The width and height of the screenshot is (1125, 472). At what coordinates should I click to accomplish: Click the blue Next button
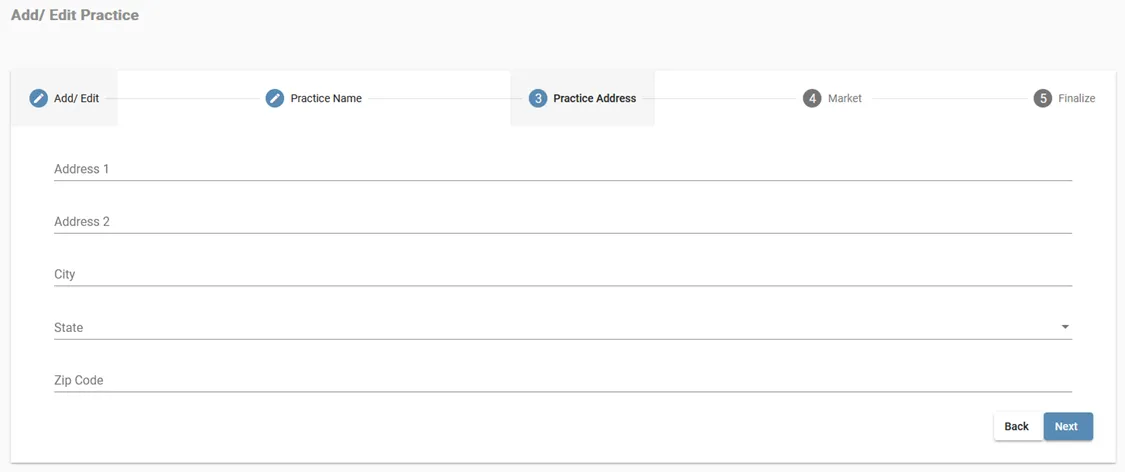pos(1067,426)
